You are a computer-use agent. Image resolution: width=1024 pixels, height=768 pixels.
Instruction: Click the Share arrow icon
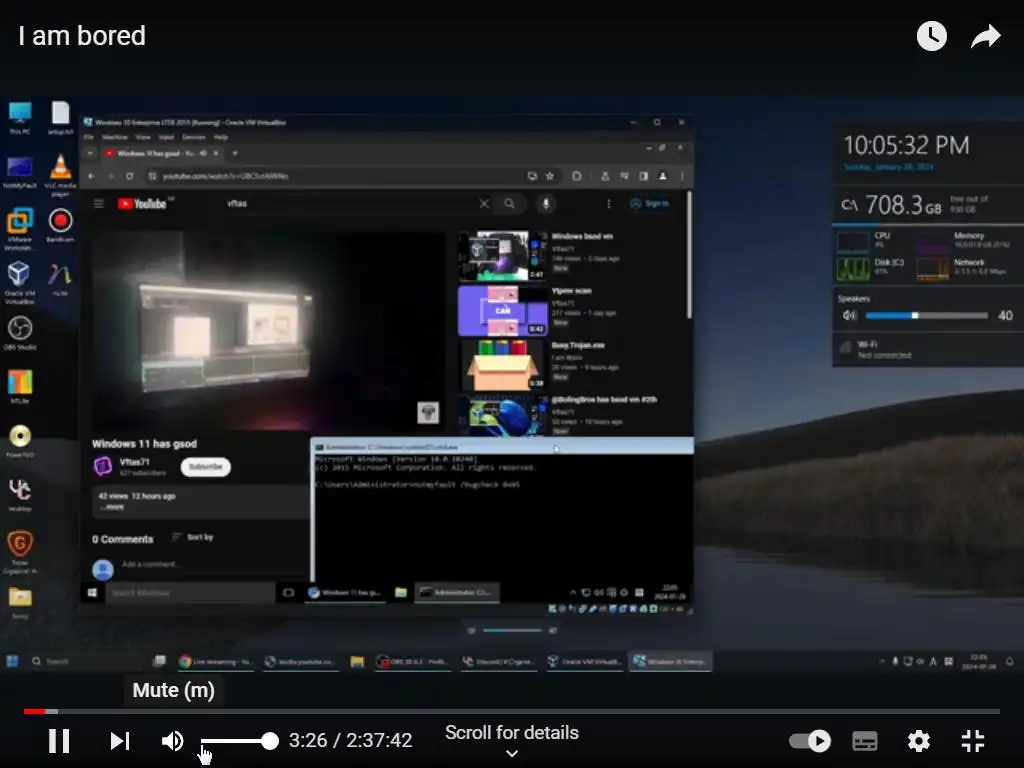click(x=985, y=36)
